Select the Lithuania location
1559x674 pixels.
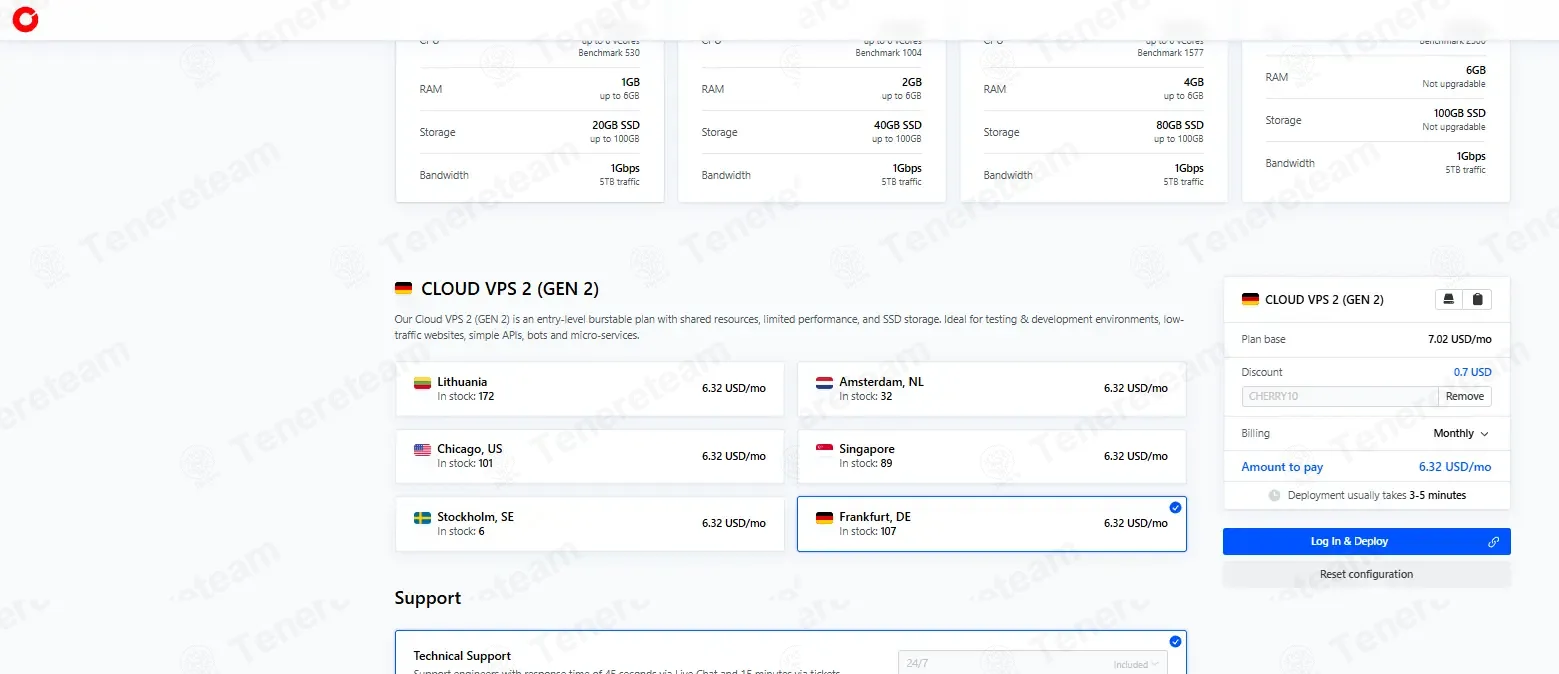590,389
